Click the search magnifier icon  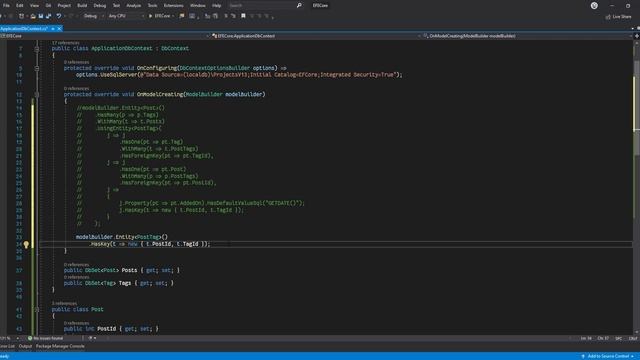click(x=299, y=6)
